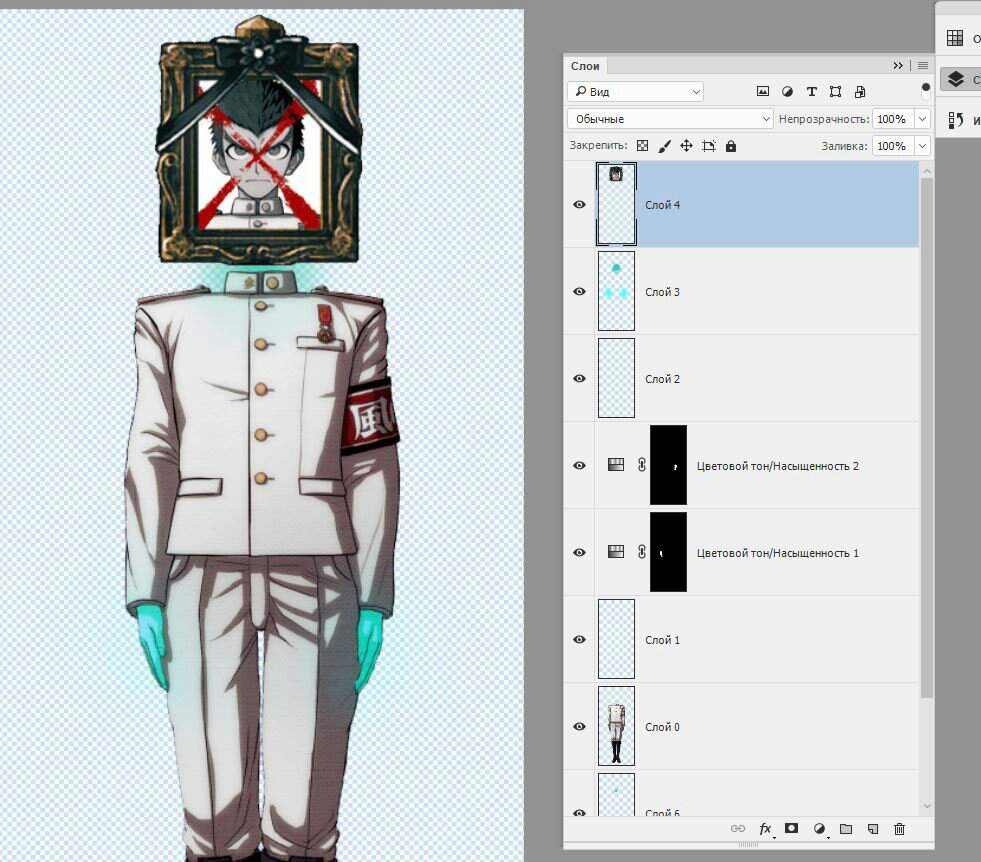The height and width of the screenshot is (862, 981).
Task: Filter layers by adjustment layer icon
Action: (x=787, y=91)
